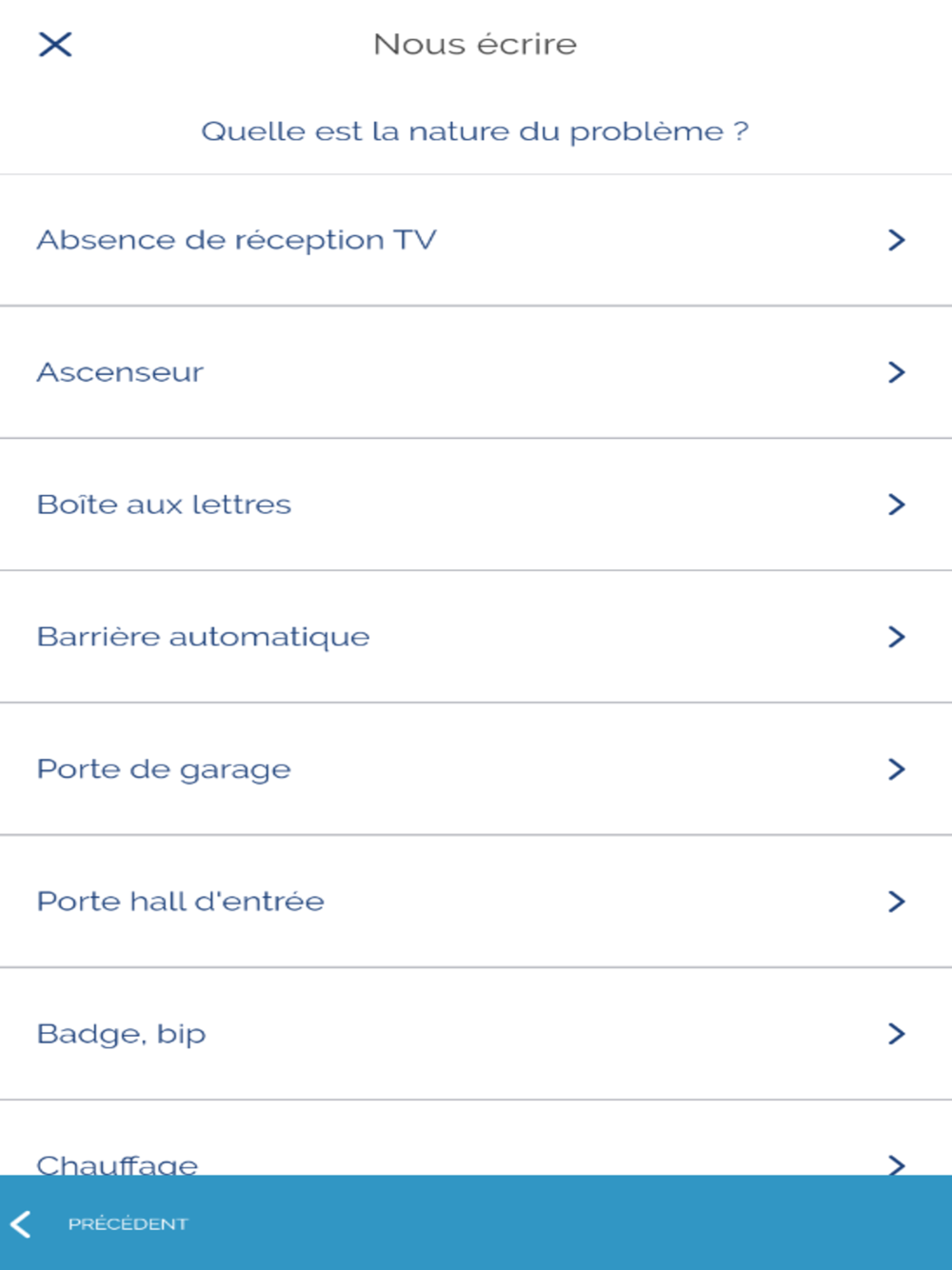The width and height of the screenshot is (952, 1270).
Task: Choose the Ascenseur problem category
Action: coord(120,372)
